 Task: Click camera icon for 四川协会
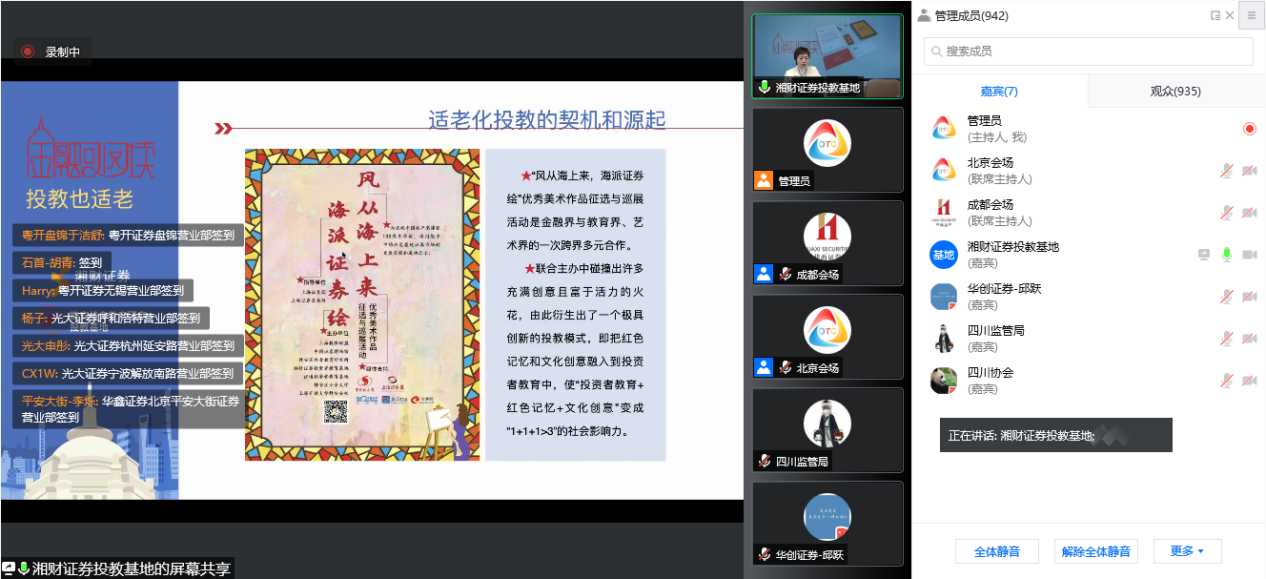tap(1249, 381)
